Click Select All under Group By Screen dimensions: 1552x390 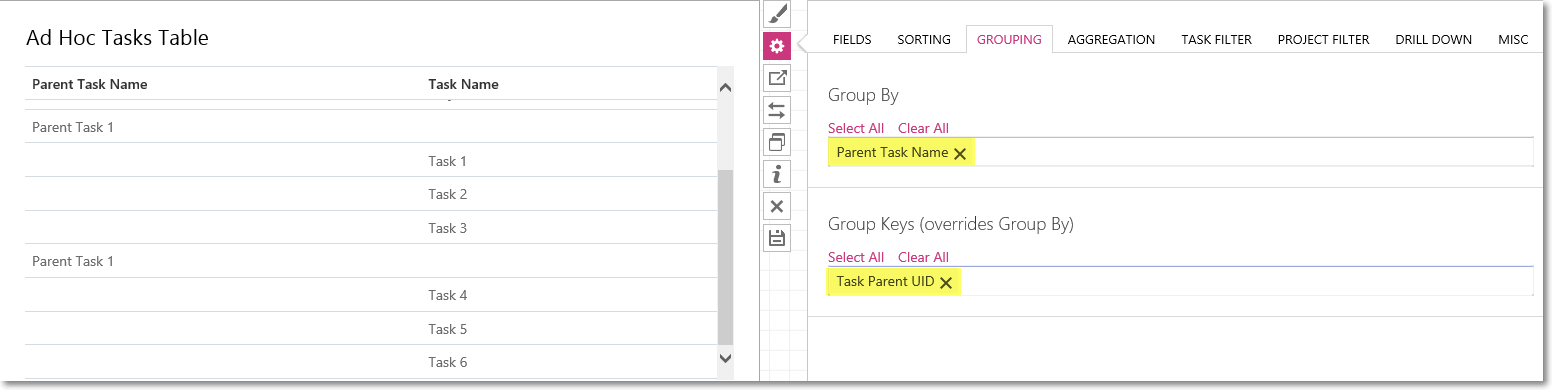pyautogui.click(x=856, y=128)
